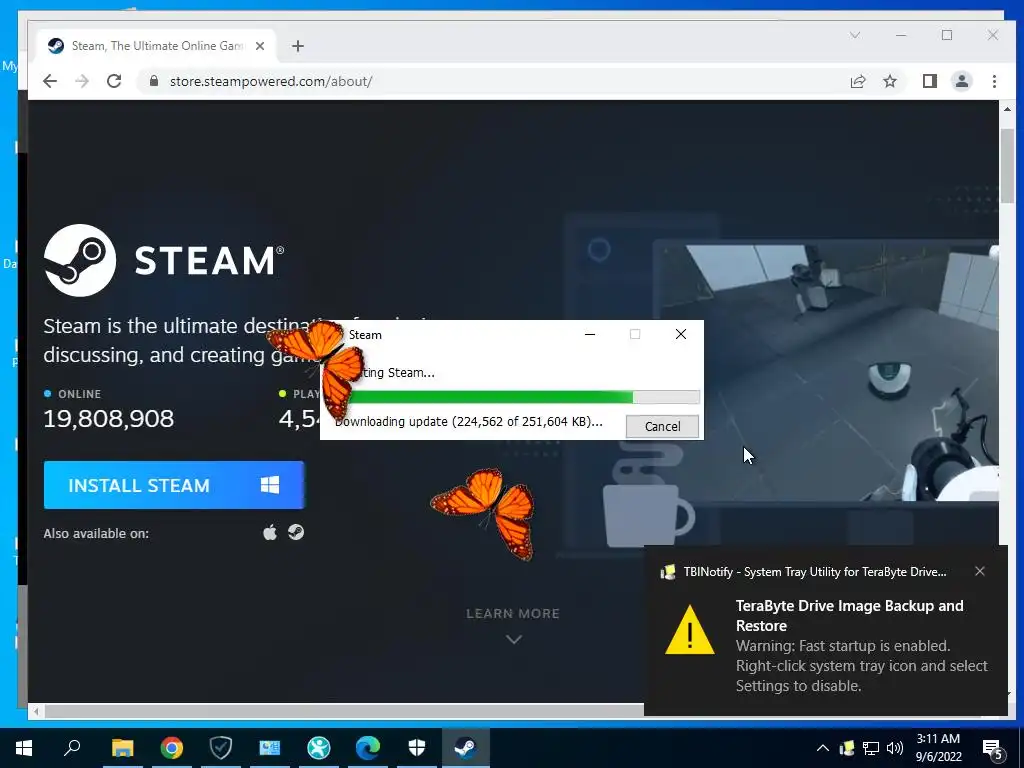
Task: Click the network tray icon
Action: pyautogui.click(x=871, y=748)
